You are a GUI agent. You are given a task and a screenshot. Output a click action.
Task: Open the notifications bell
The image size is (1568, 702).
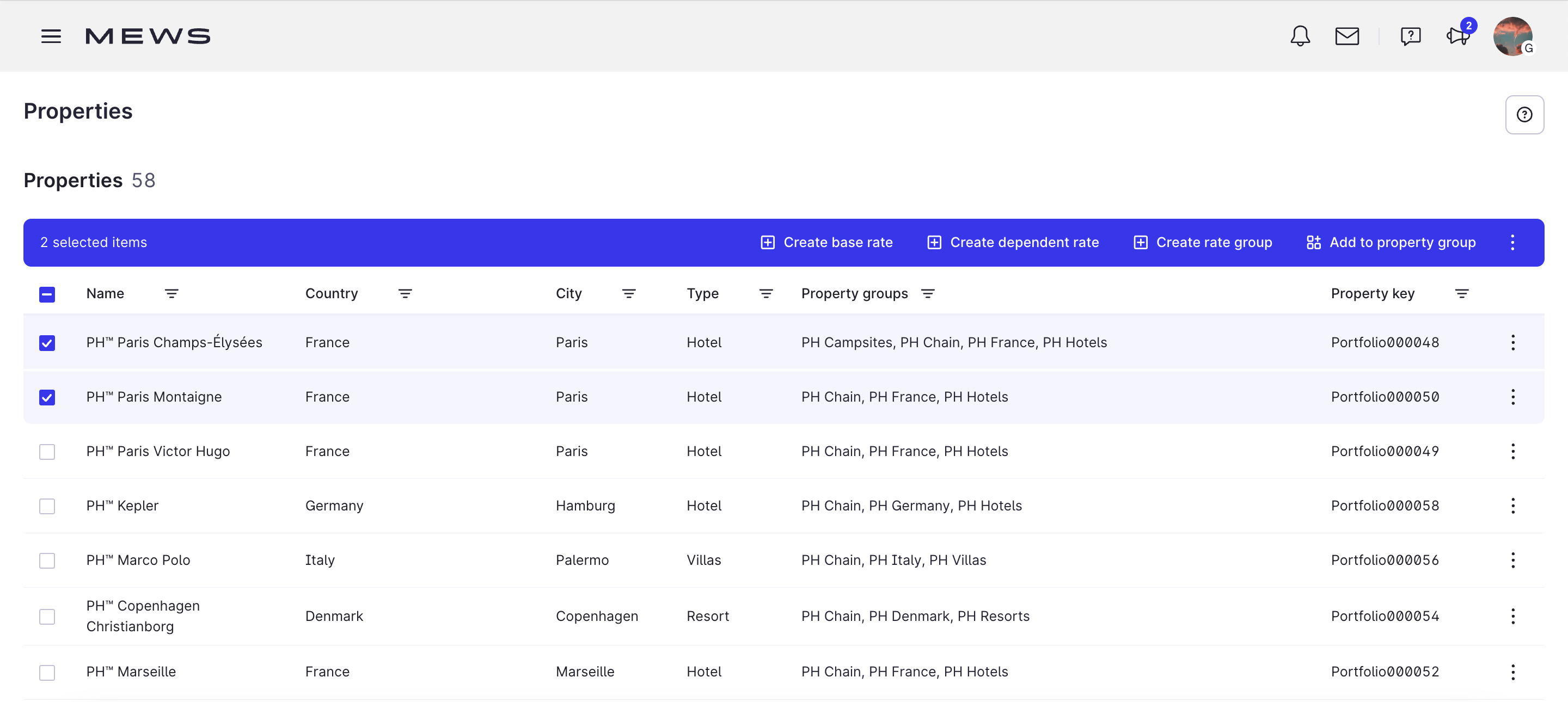(x=1300, y=36)
